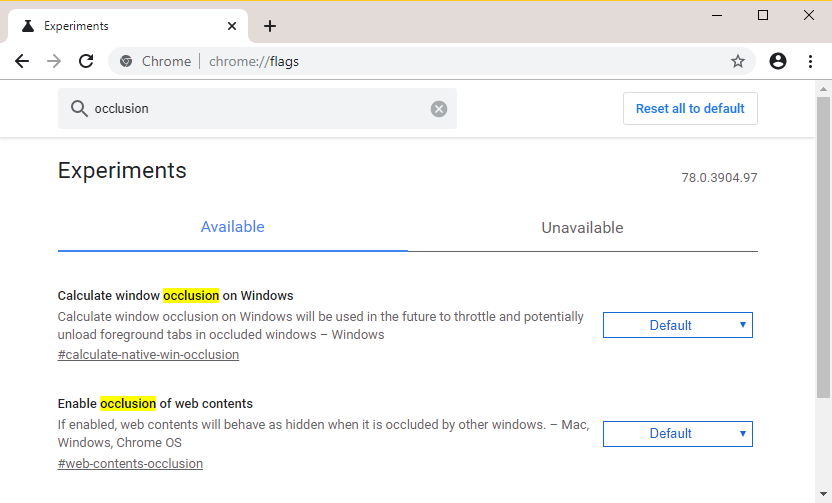Click the browser back arrow
This screenshot has width=832, height=503.
point(22,61)
